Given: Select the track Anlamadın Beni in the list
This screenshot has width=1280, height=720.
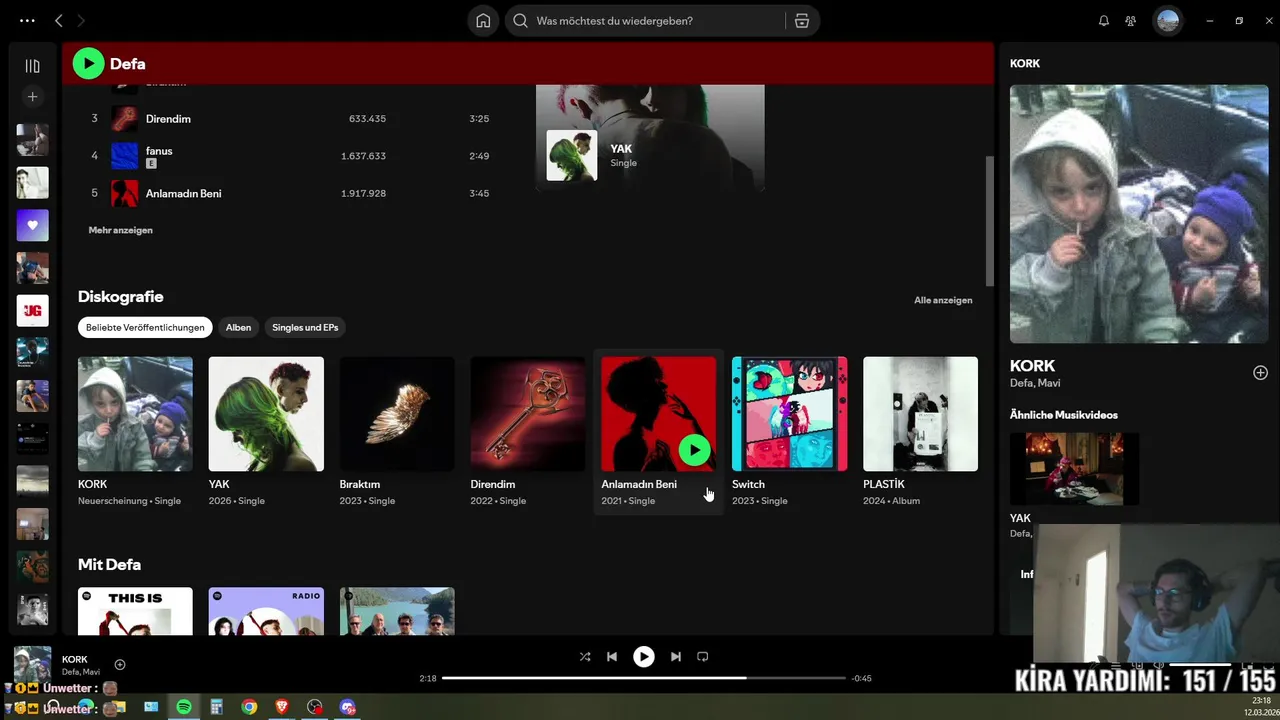Looking at the screenshot, I should pyautogui.click(x=183, y=193).
